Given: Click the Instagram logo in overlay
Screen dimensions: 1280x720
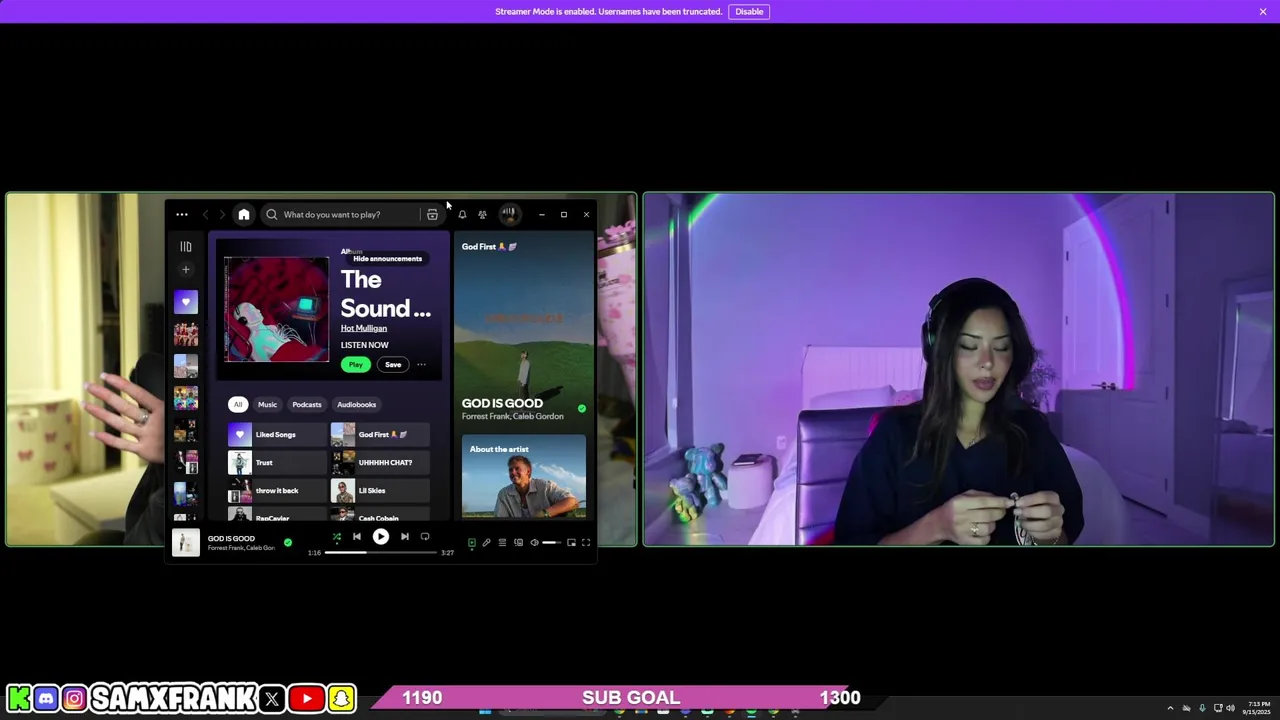Looking at the screenshot, I should (x=74, y=698).
